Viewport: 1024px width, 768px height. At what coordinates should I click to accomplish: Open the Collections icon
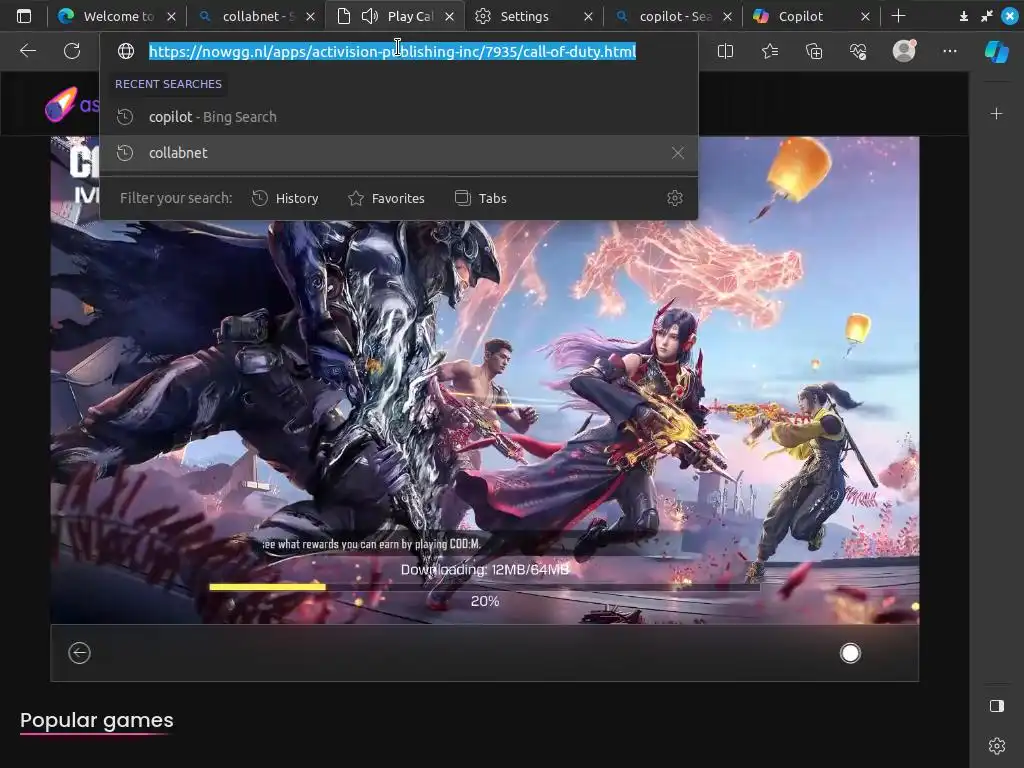coord(814,51)
